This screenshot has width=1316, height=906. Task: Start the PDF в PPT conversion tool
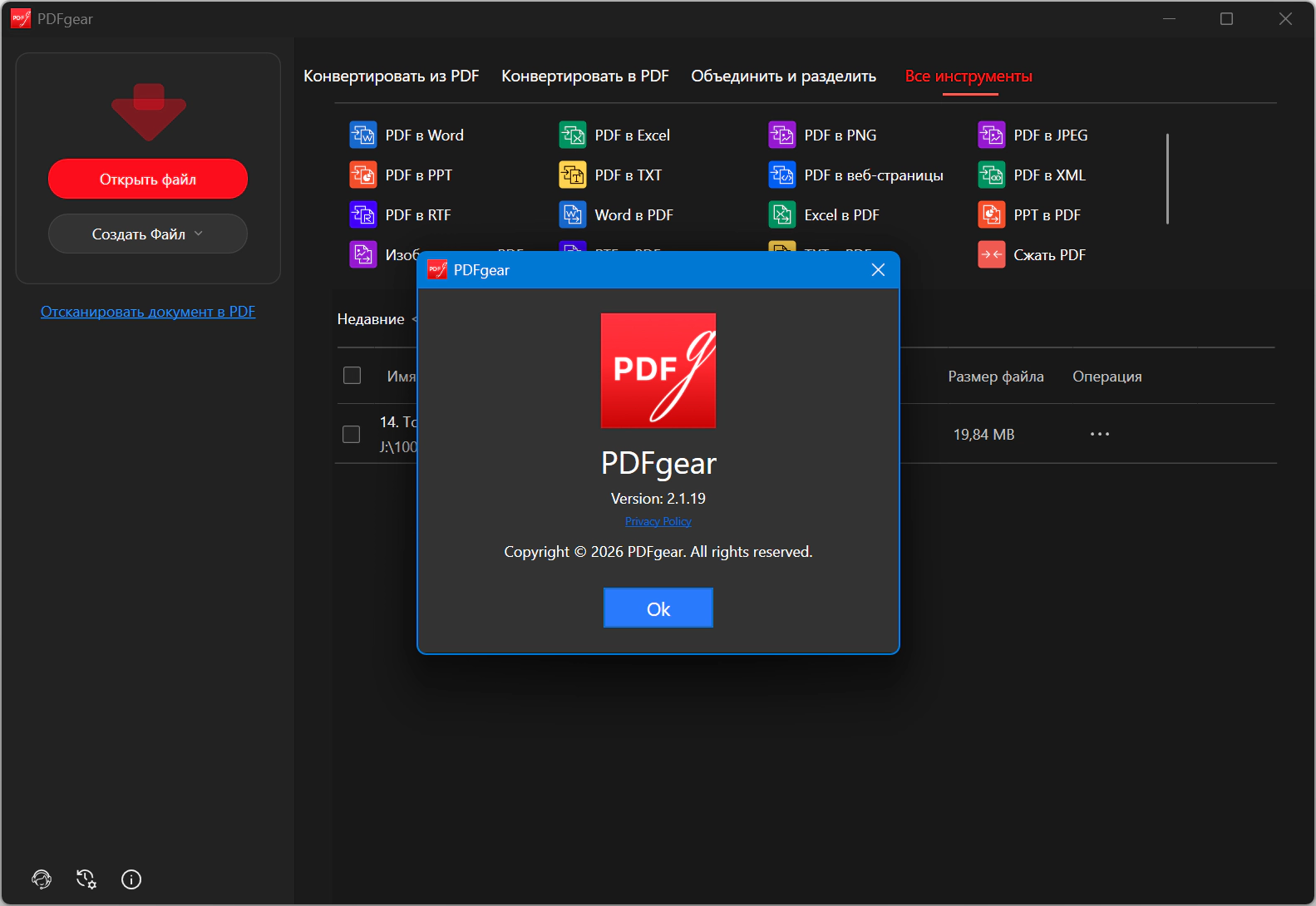(401, 175)
